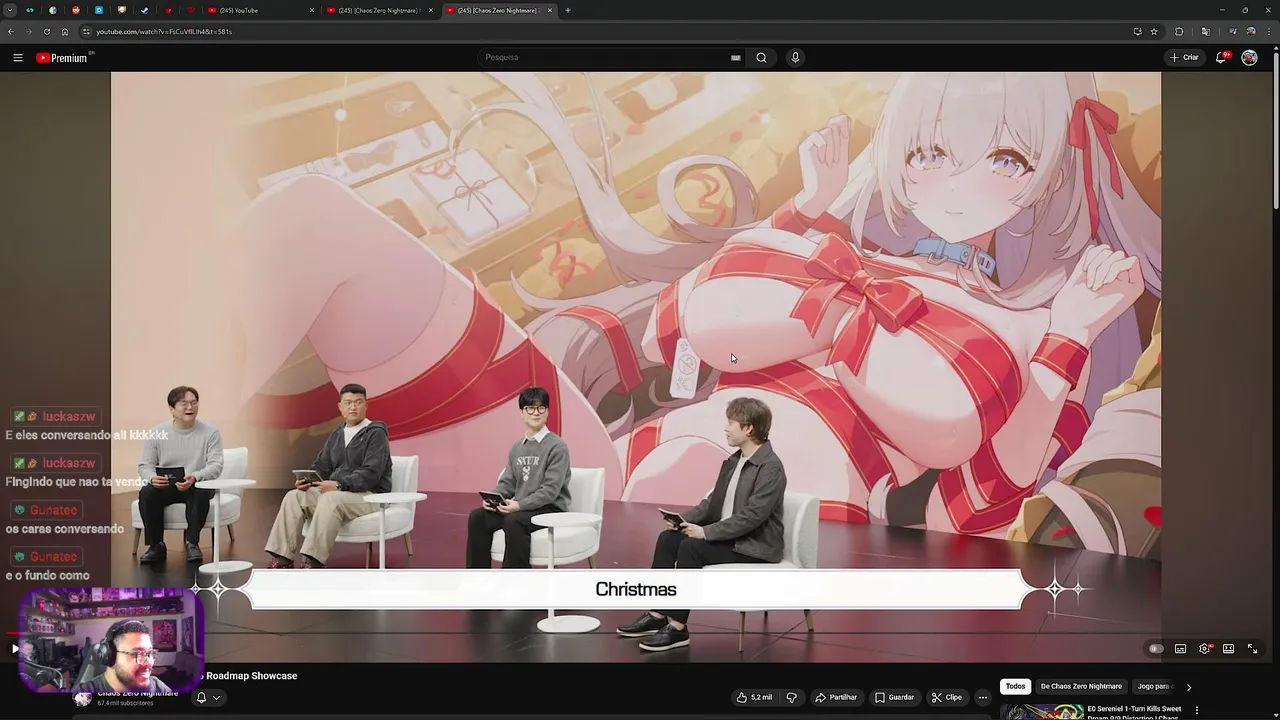Switch to the pinned Reddit tab
The width and height of the screenshot is (1280, 720).
coord(75,10)
